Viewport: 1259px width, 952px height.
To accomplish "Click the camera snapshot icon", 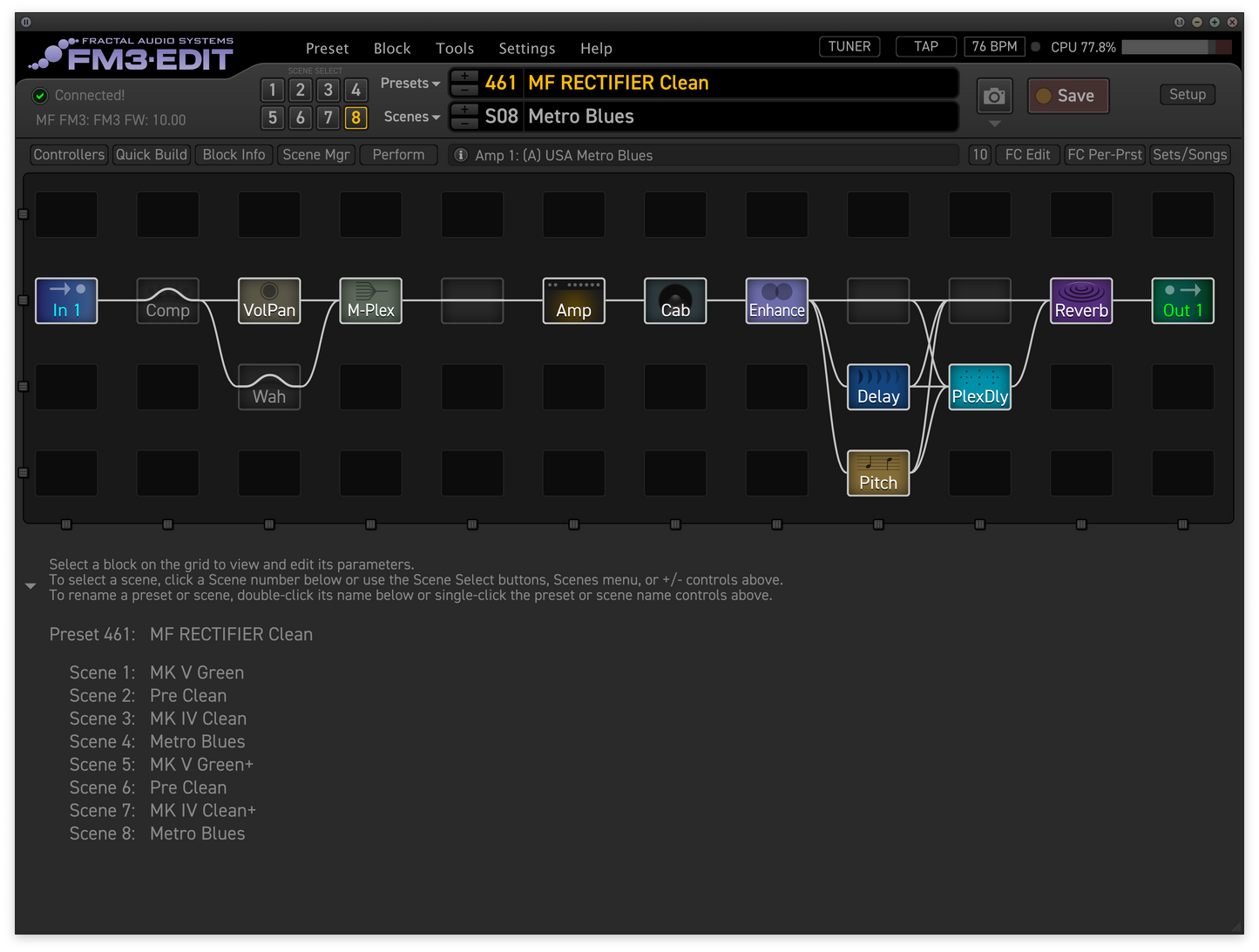I will click(994, 97).
